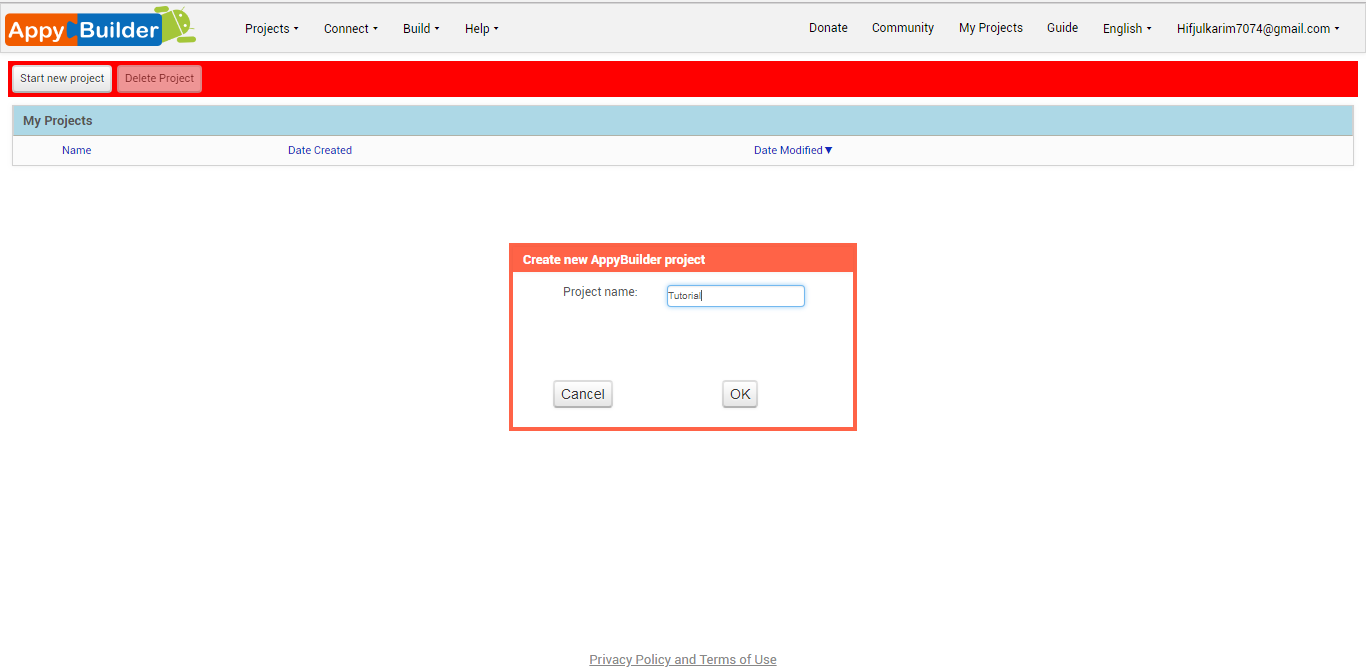This screenshot has height=671, width=1366.
Task: Open the English language dropdown
Action: click(x=1126, y=28)
